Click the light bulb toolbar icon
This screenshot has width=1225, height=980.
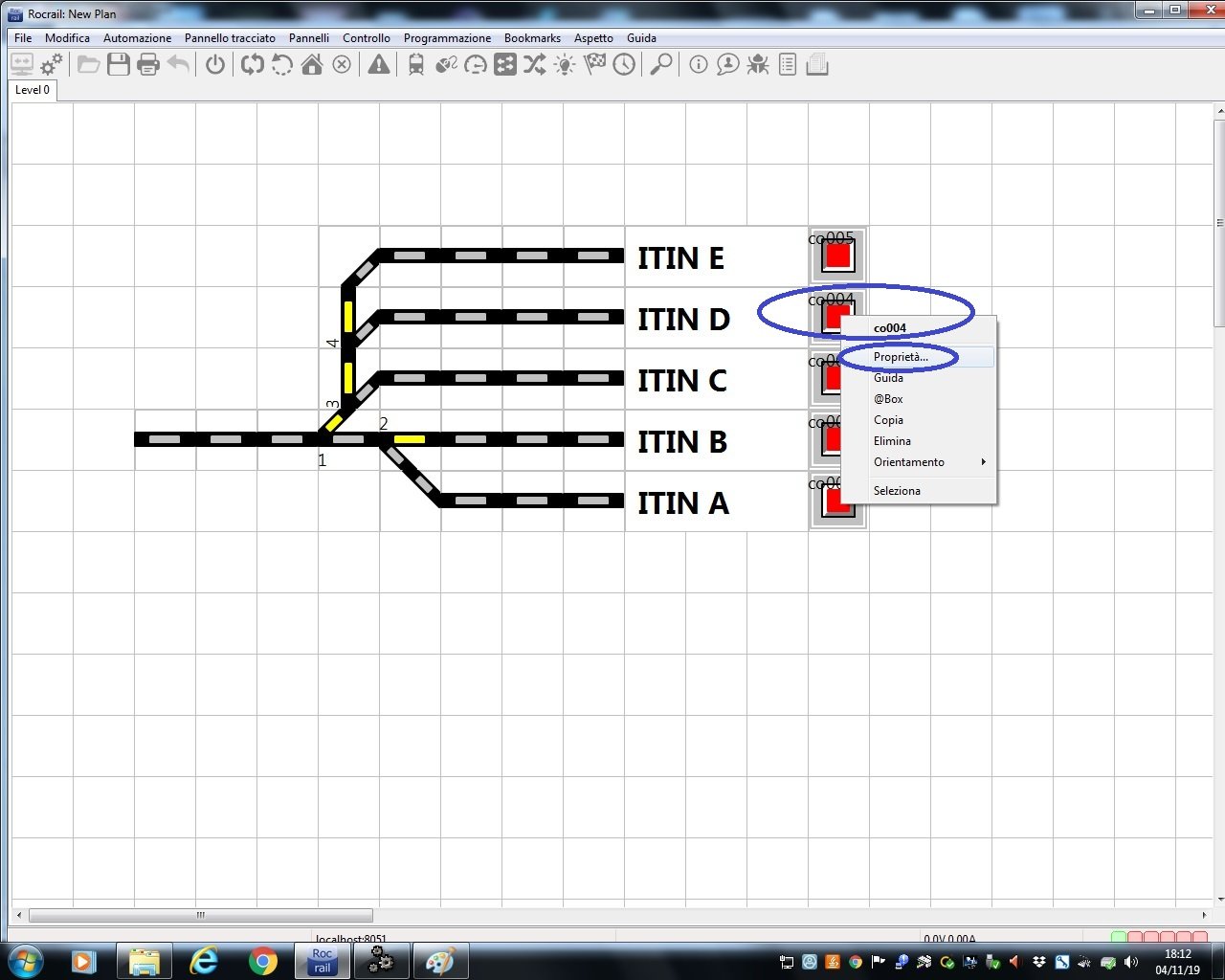tap(565, 65)
